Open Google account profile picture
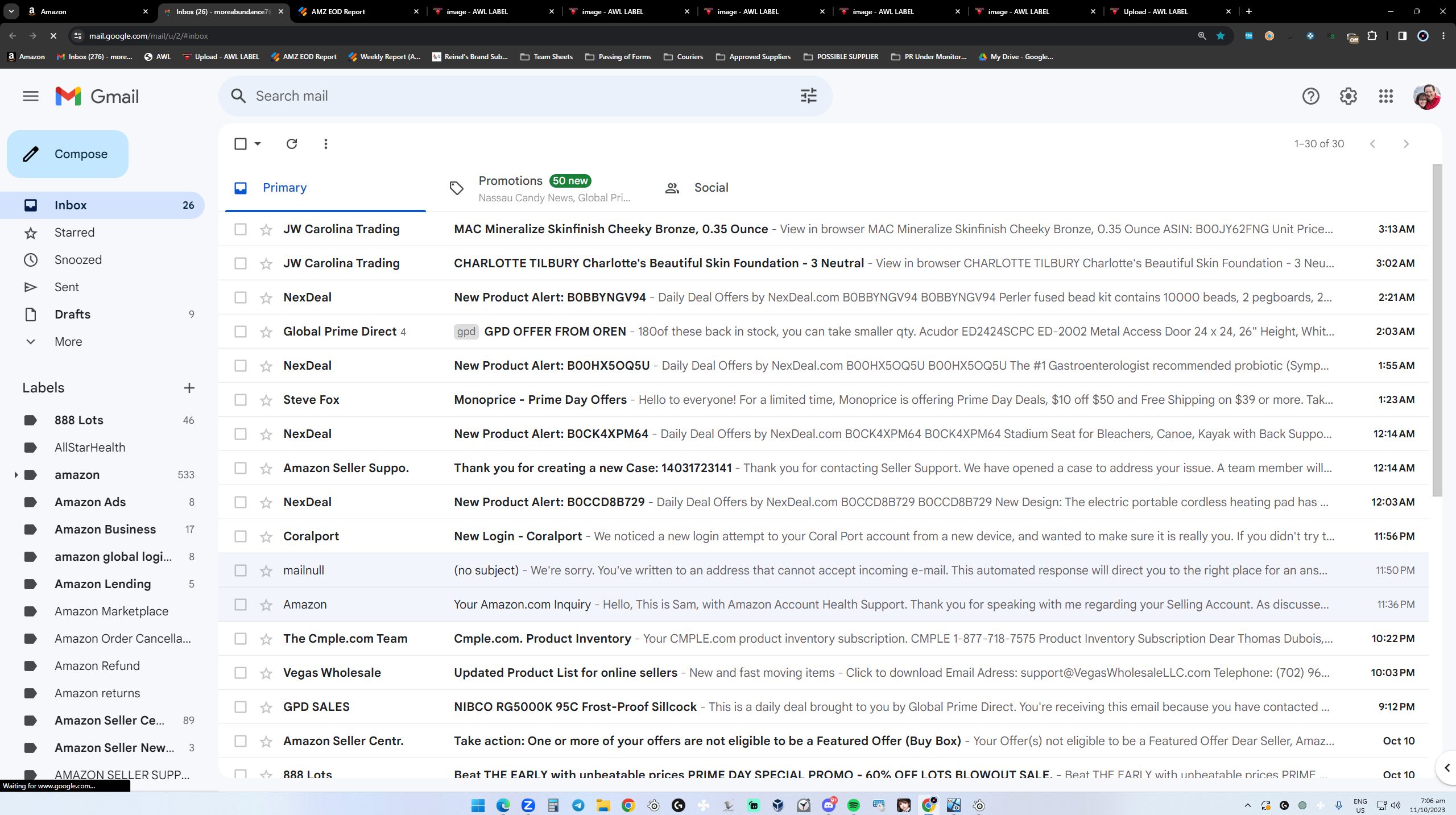The width and height of the screenshot is (1456, 815). point(1426,96)
